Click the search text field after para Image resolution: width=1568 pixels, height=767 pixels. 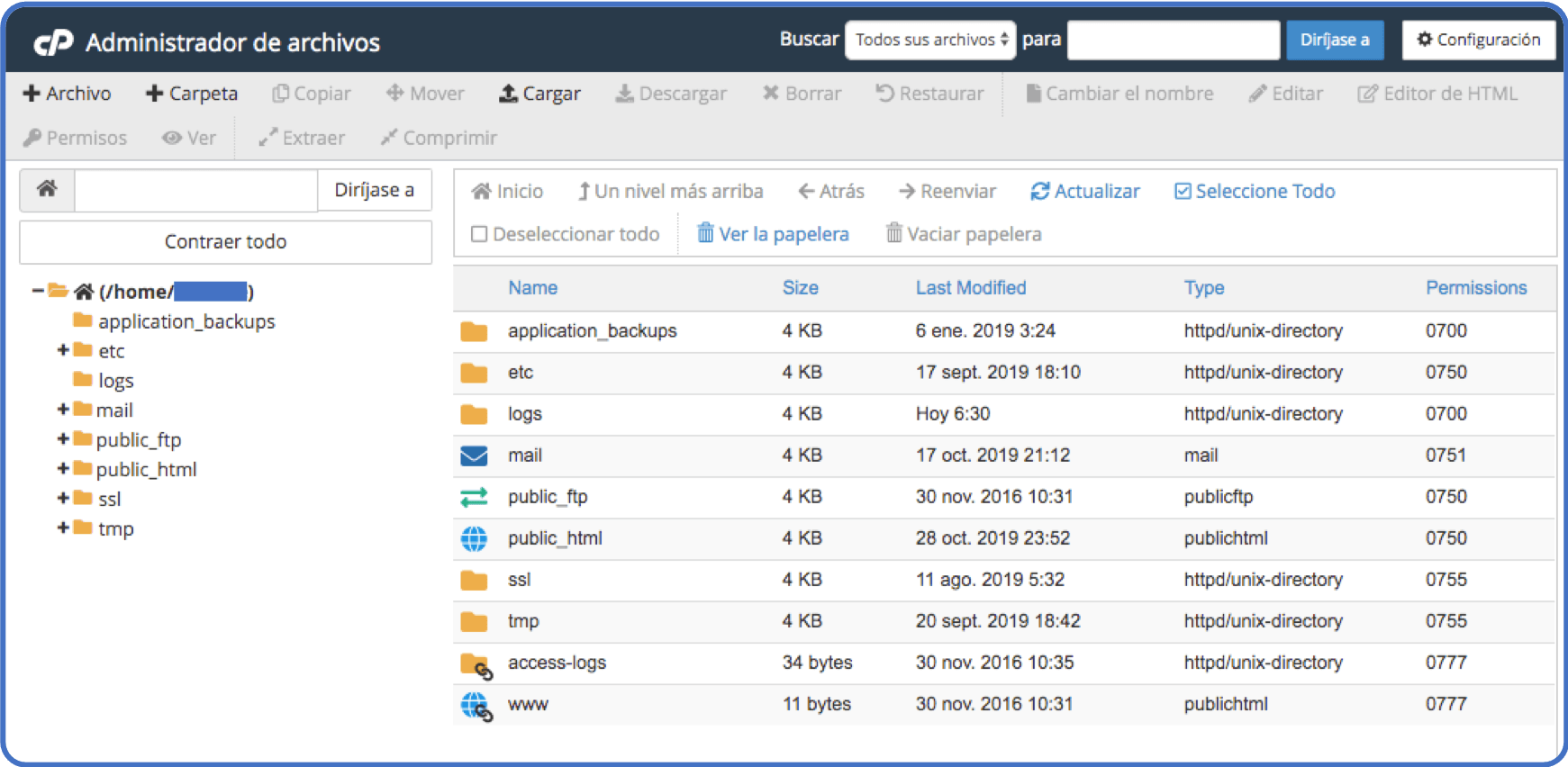pos(1174,40)
